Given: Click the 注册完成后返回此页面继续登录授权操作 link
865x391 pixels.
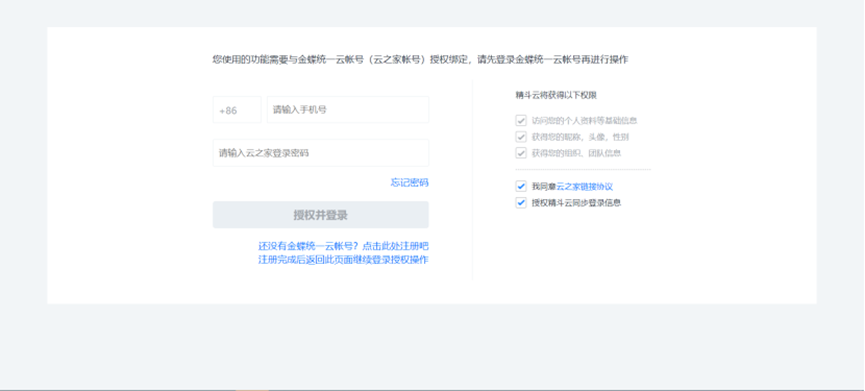Looking at the screenshot, I should [343, 259].
